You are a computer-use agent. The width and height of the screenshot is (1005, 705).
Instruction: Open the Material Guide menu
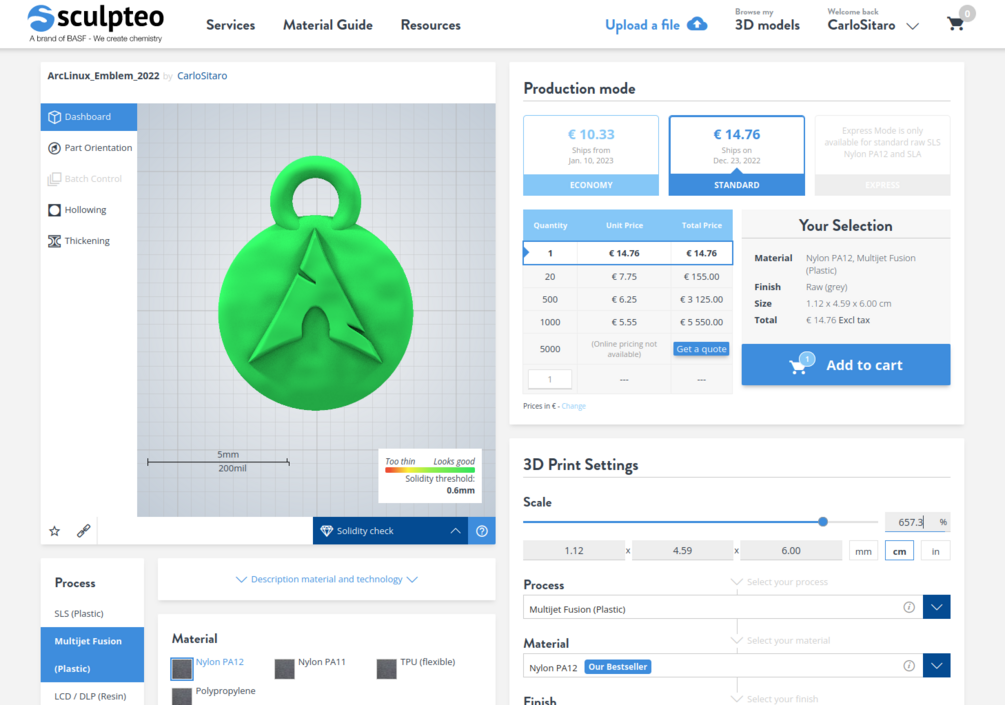coord(328,25)
